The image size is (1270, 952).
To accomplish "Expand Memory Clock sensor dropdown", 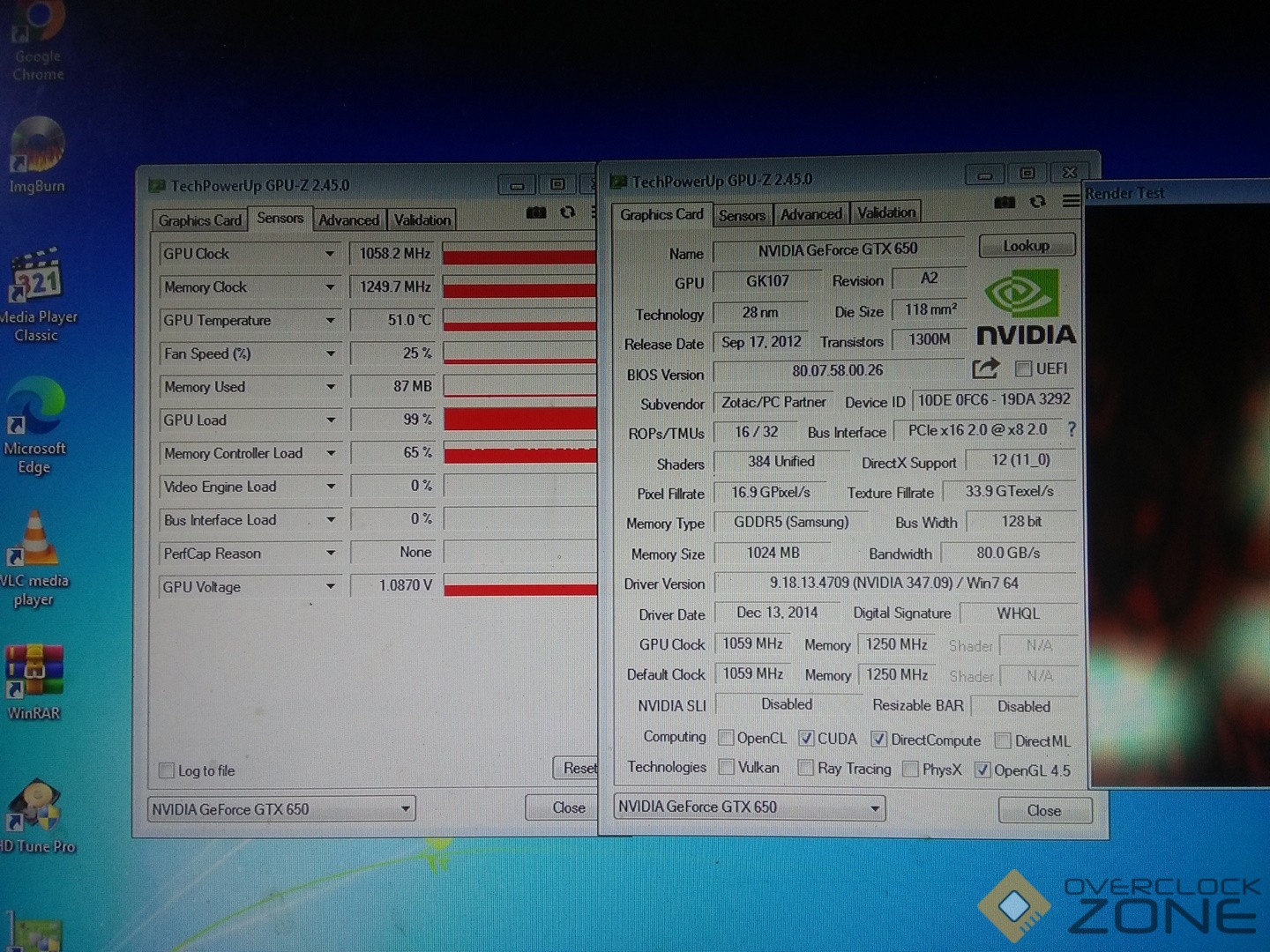I will point(329,287).
